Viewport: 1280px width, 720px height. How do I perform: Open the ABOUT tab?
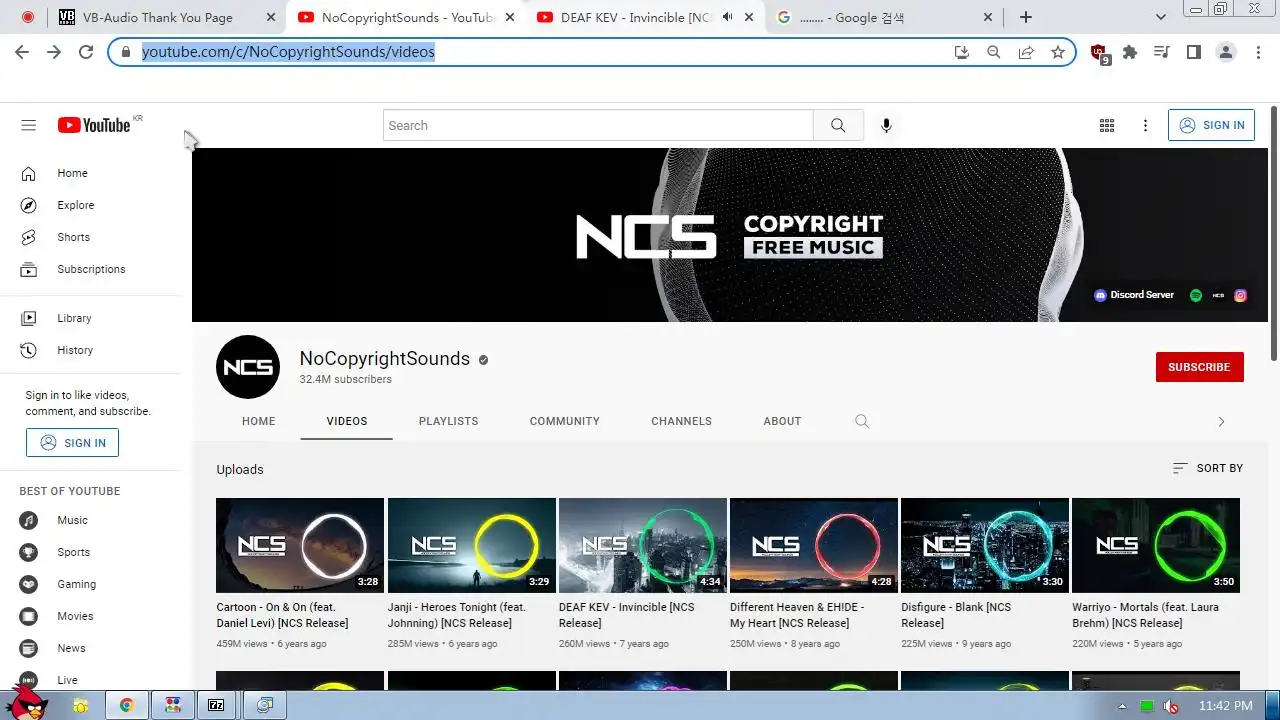point(782,421)
